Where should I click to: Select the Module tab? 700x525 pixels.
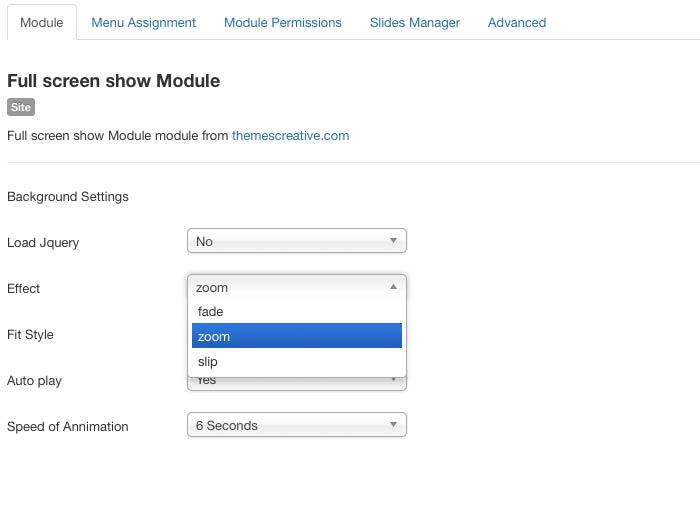coord(41,22)
